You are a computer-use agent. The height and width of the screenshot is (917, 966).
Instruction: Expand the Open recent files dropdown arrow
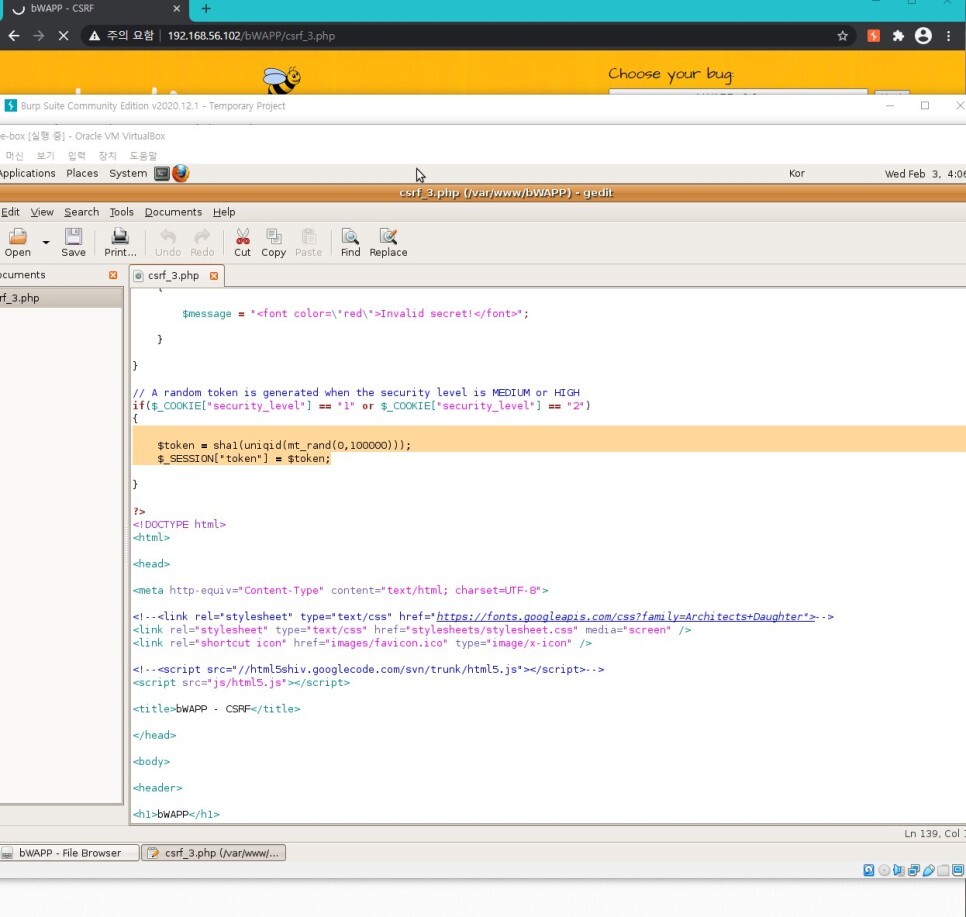[46, 242]
